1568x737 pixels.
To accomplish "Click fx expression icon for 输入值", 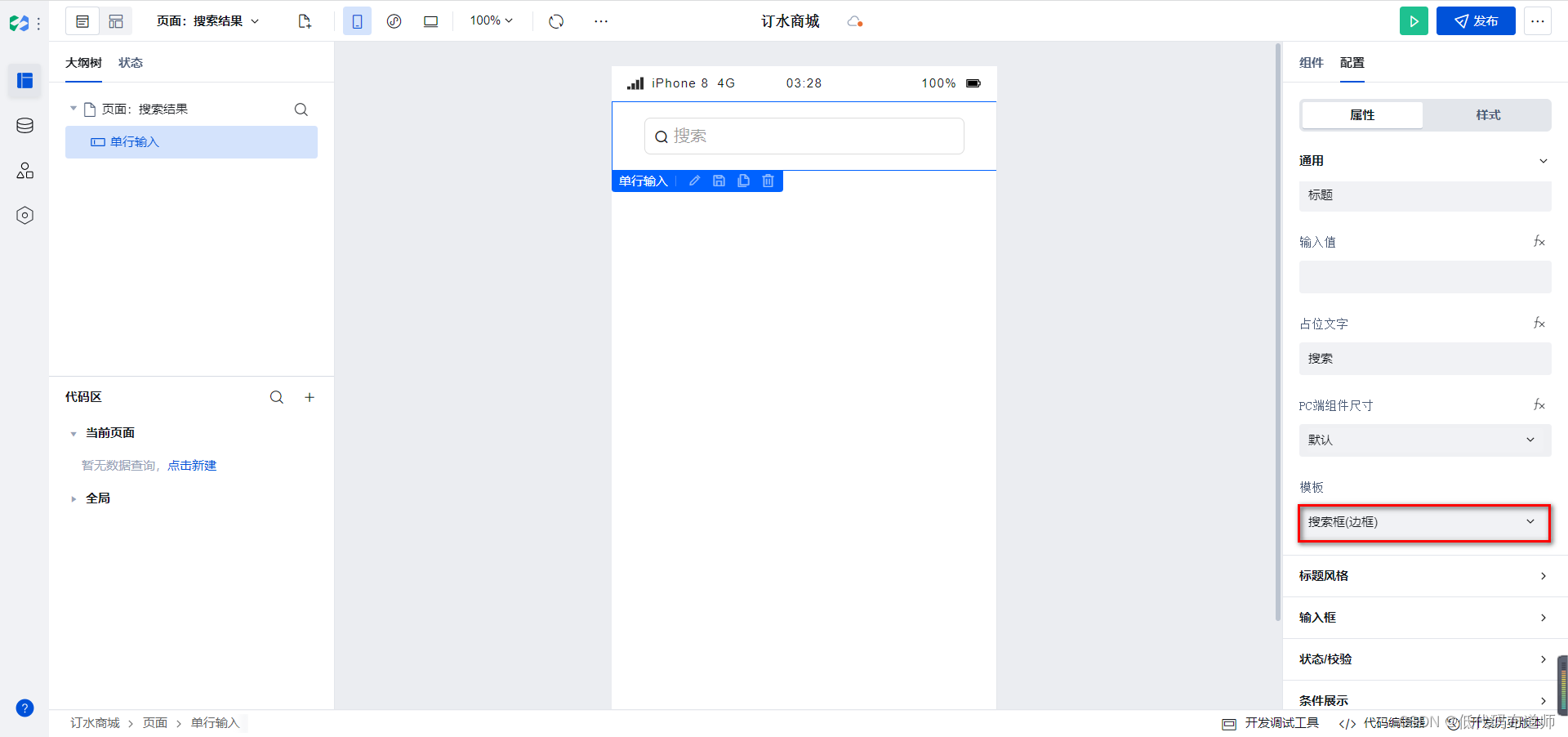I will click(x=1539, y=241).
